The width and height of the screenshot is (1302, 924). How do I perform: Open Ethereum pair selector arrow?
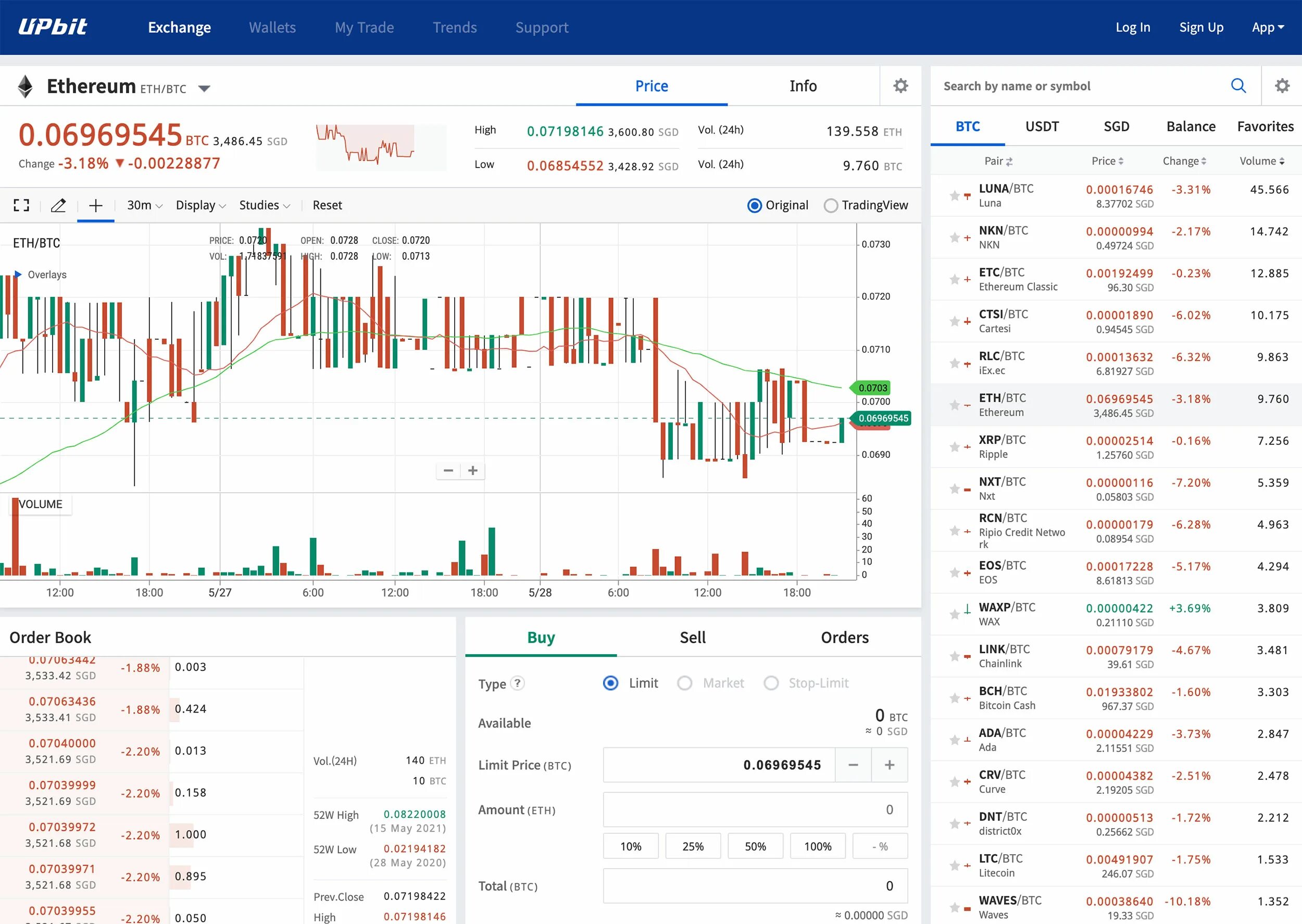[x=204, y=88]
